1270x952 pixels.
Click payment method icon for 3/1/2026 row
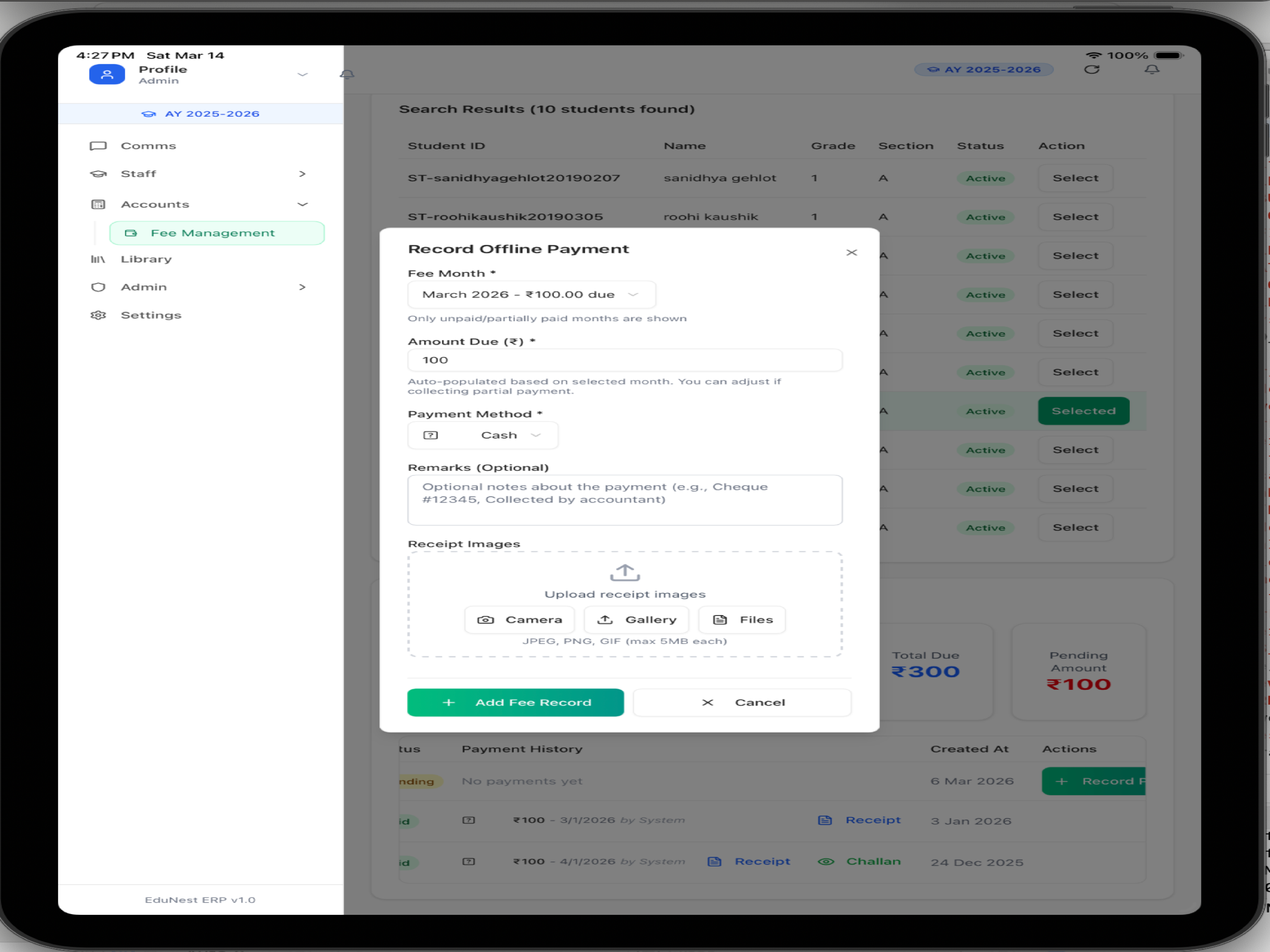[469, 820]
